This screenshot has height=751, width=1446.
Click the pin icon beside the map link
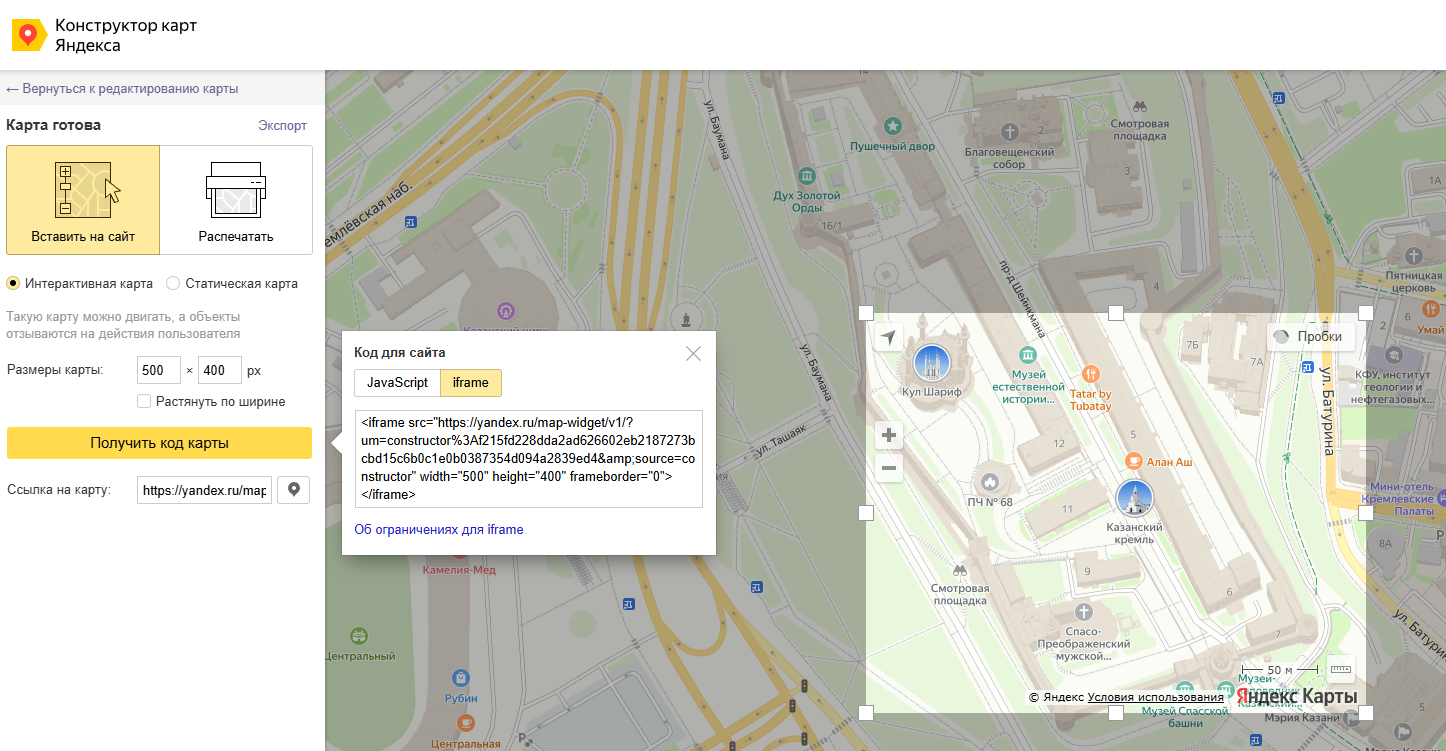point(294,490)
